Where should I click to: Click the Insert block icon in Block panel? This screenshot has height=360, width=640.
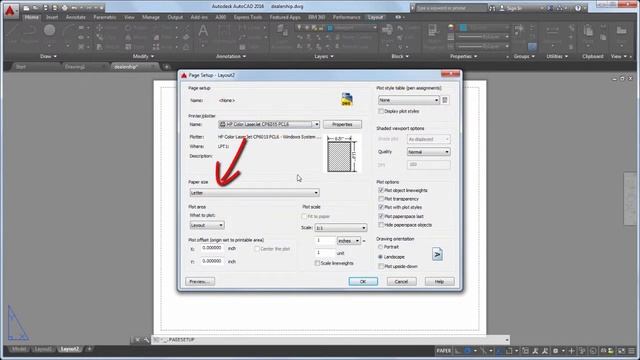387,31
